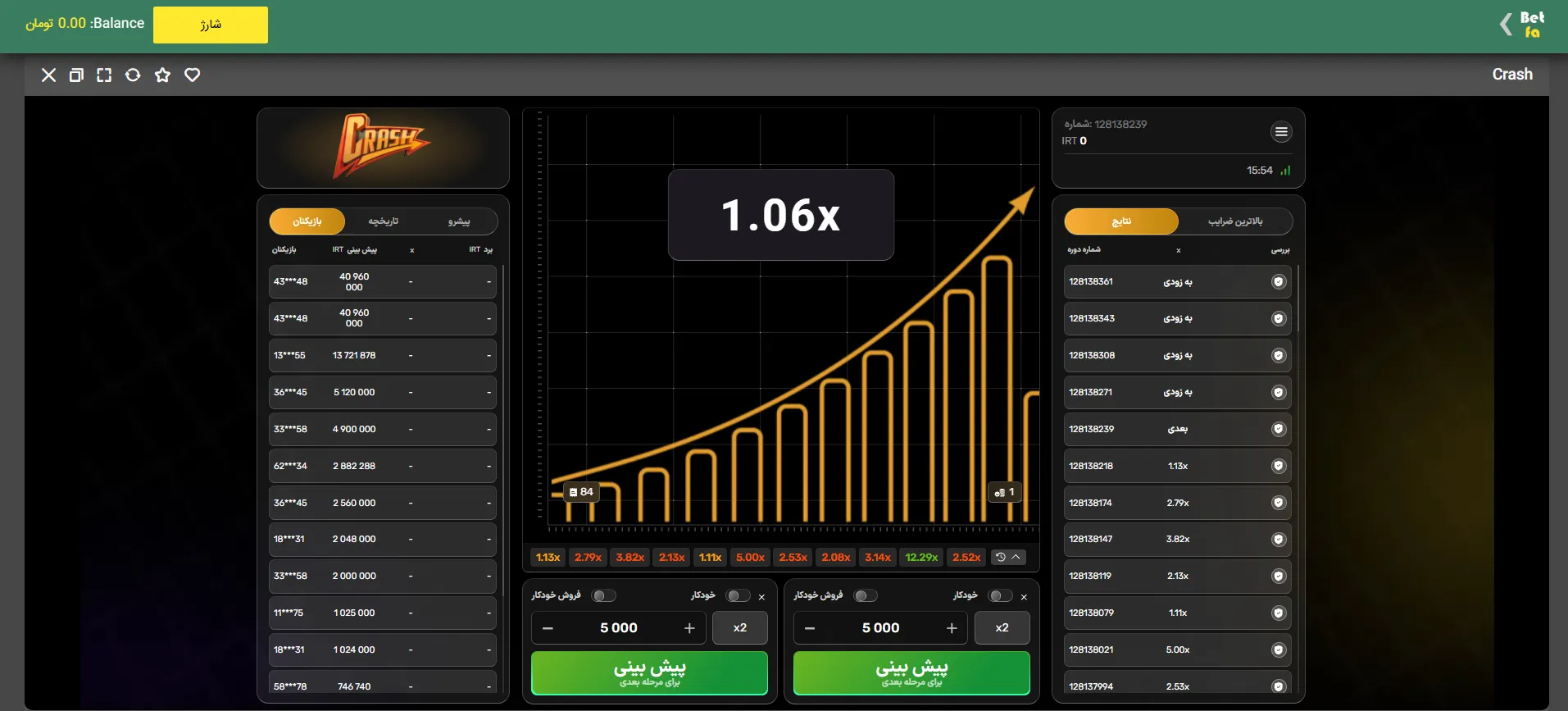Screen dimensions: 1568x711
Task: Switch to the players tab بازیکنان
Action: (x=307, y=221)
